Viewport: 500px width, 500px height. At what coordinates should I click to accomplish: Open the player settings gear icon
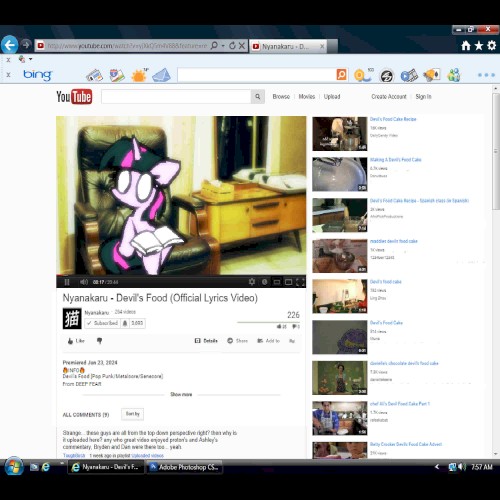252,282
